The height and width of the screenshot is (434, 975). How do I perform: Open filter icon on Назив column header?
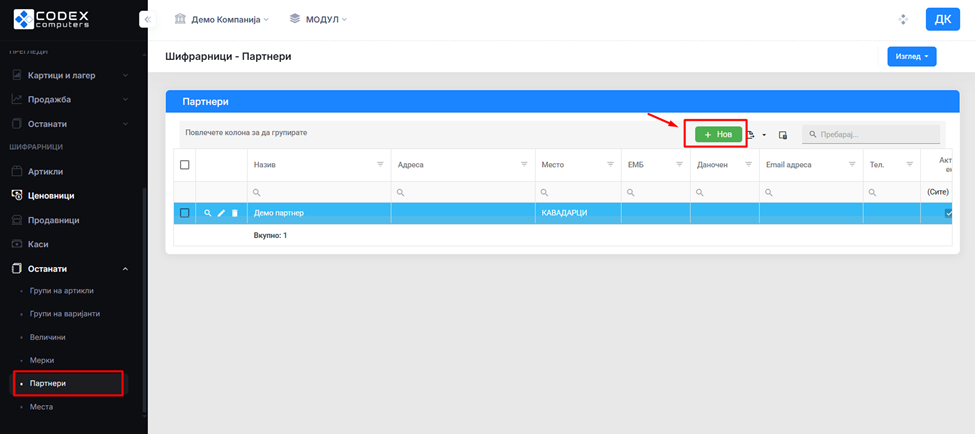coord(380,164)
